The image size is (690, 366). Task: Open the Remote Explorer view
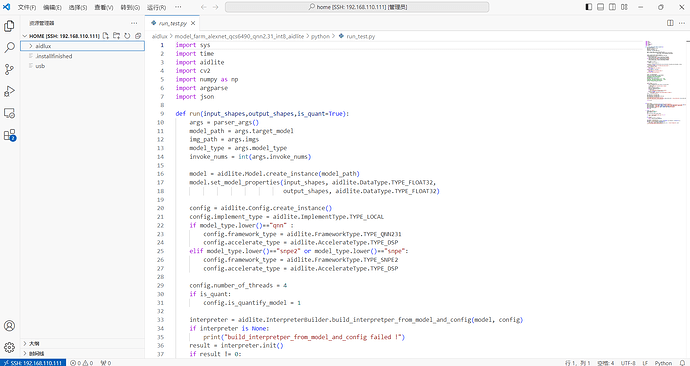(9, 113)
